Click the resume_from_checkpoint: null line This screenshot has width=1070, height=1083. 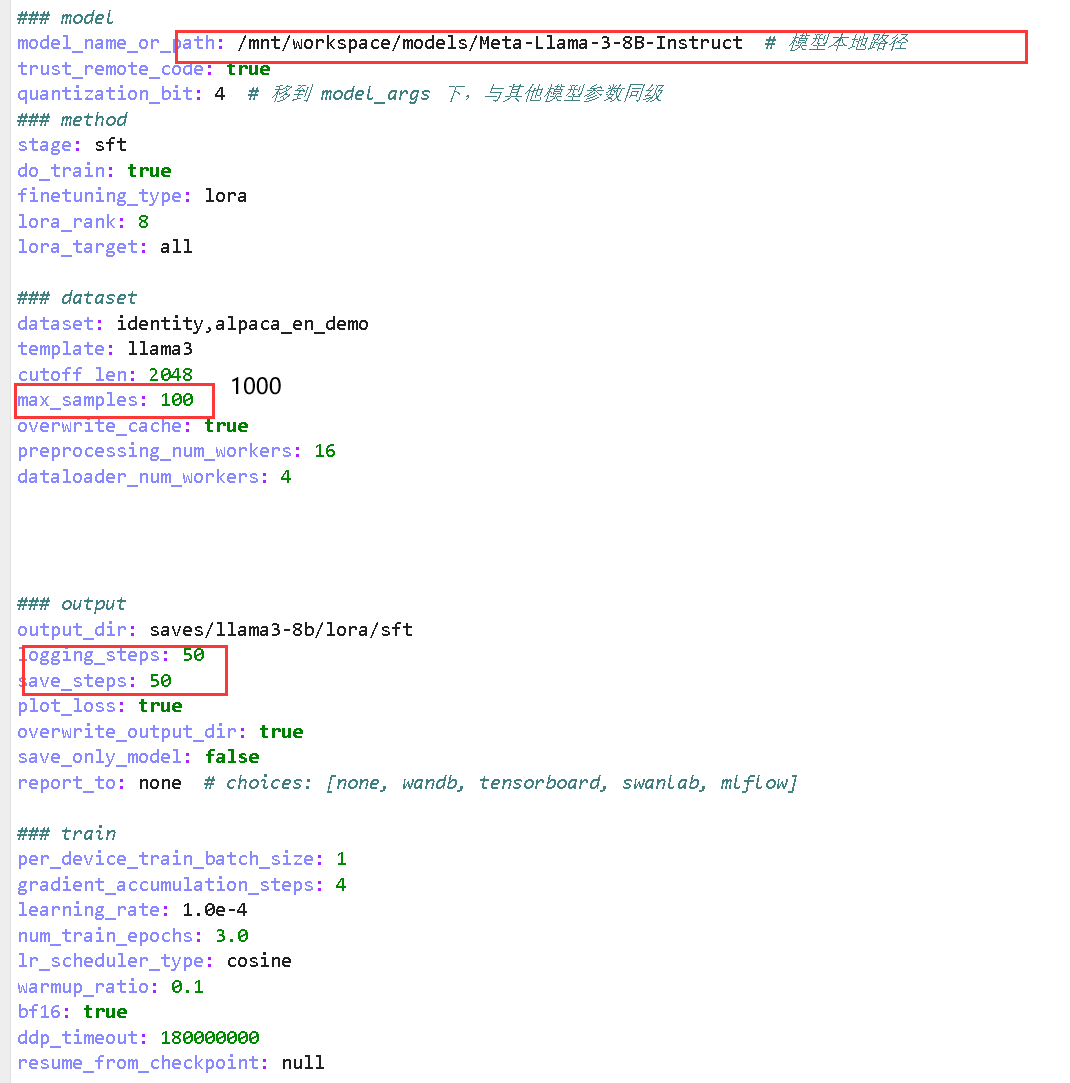(x=171, y=1063)
